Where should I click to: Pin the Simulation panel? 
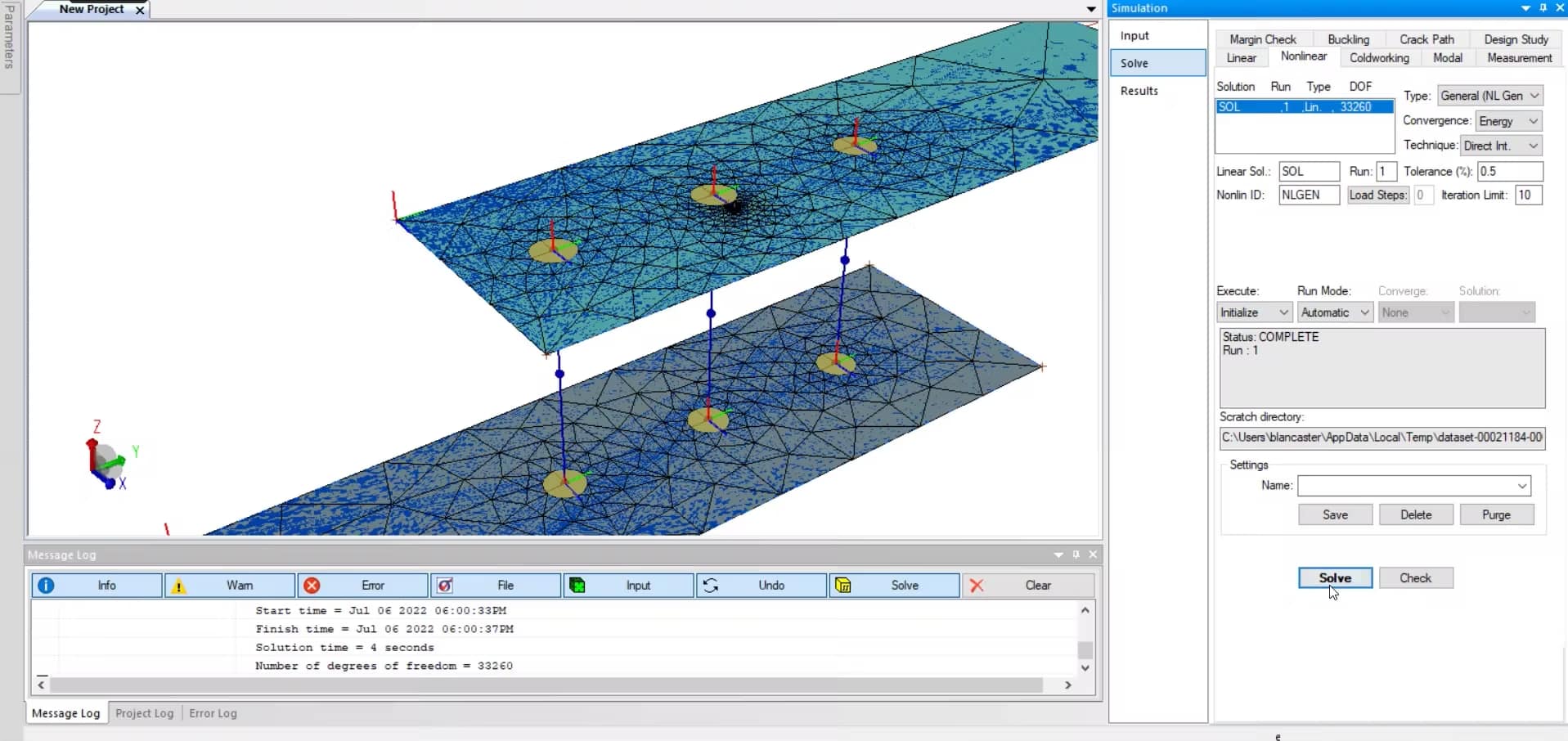(x=1543, y=8)
